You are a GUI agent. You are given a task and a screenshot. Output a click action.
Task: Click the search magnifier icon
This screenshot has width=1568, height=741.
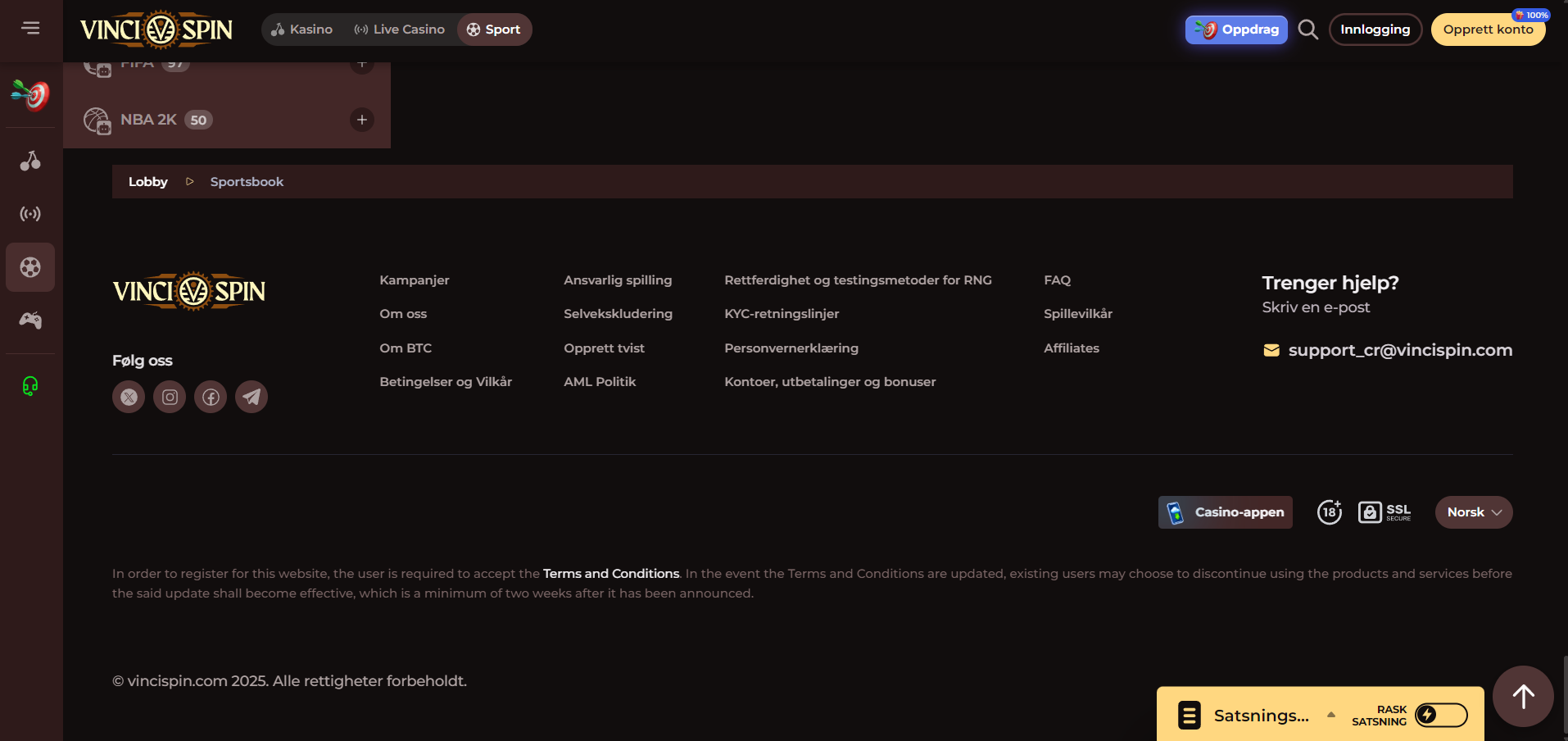(x=1308, y=30)
